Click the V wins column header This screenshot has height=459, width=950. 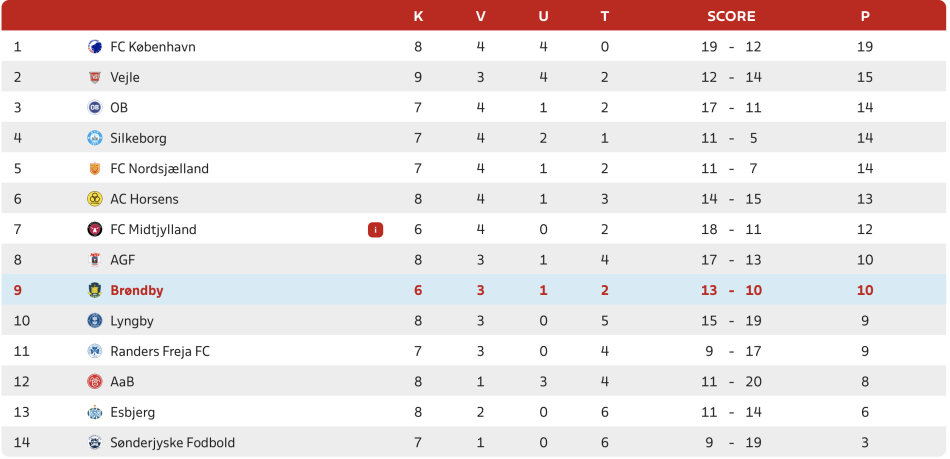(x=480, y=16)
